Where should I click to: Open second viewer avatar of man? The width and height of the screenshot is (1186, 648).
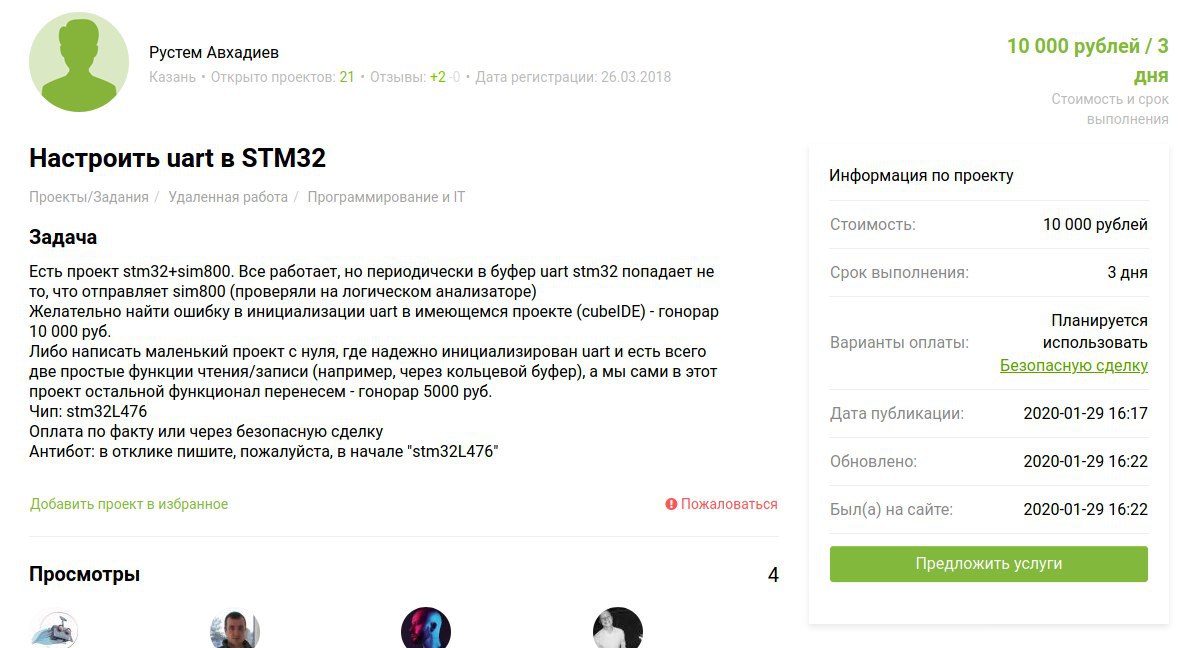(x=234, y=629)
